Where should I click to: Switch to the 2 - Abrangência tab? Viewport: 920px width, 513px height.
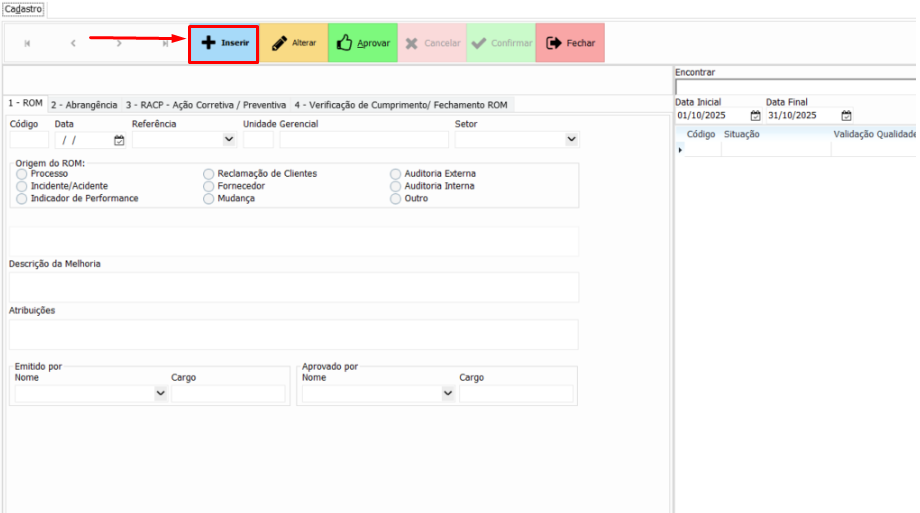tap(84, 105)
